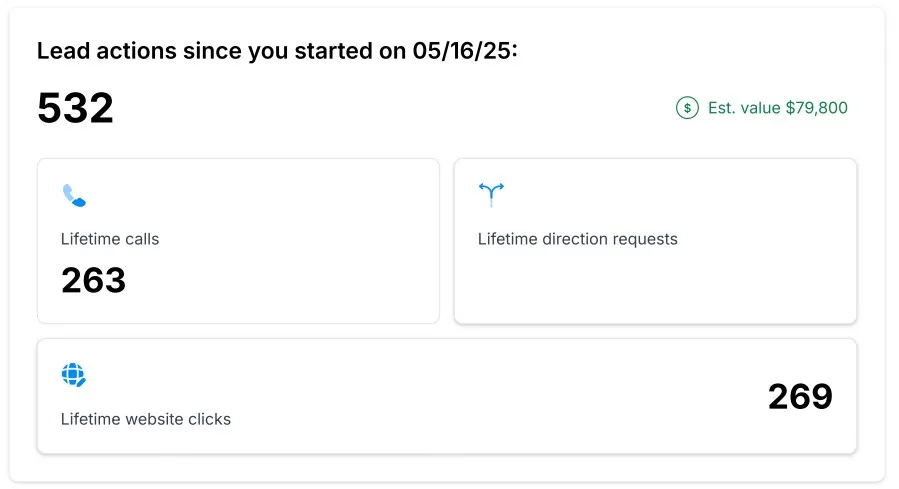Click middle blank area of website clicks card
Viewport: 899px width, 489px height.
pos(450,395)
